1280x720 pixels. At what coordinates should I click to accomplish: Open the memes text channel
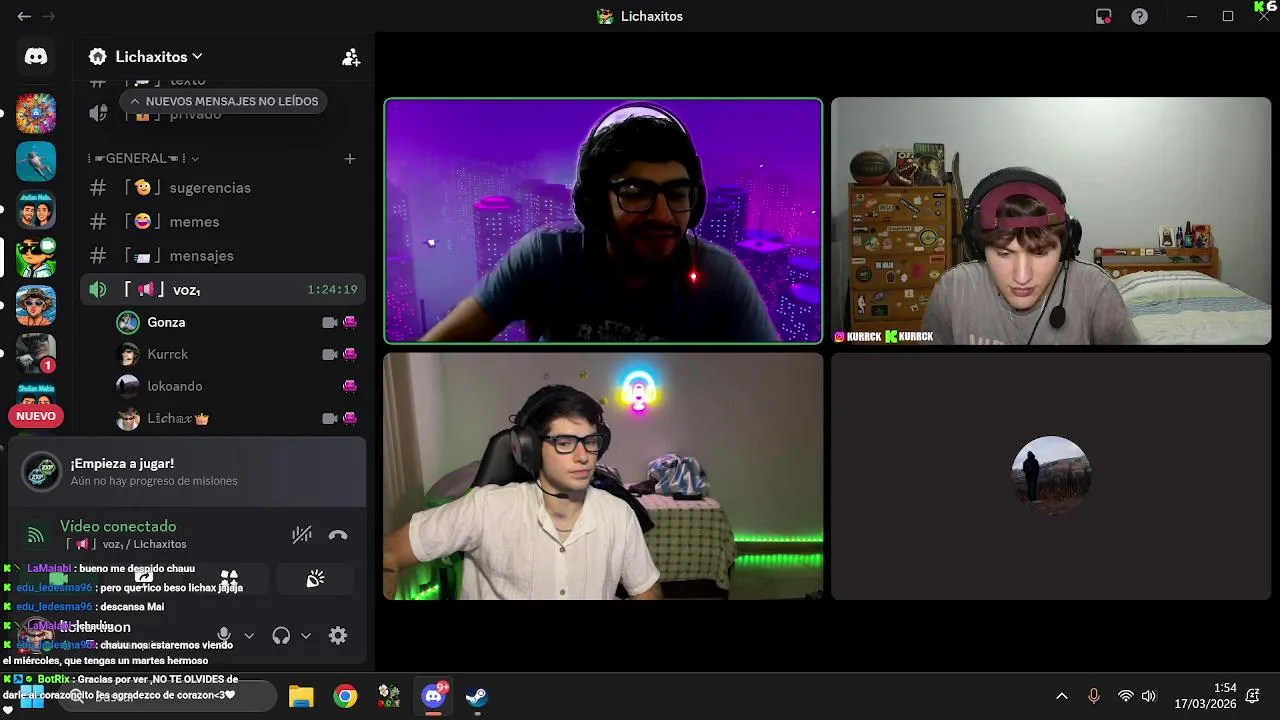[x=223, y=222]
